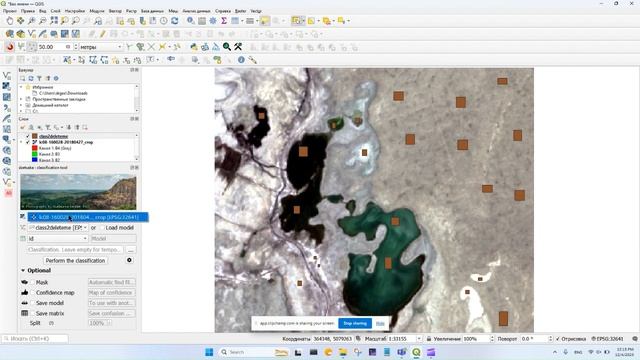Open the scale dropdown in the status bar

click(419, 339)
